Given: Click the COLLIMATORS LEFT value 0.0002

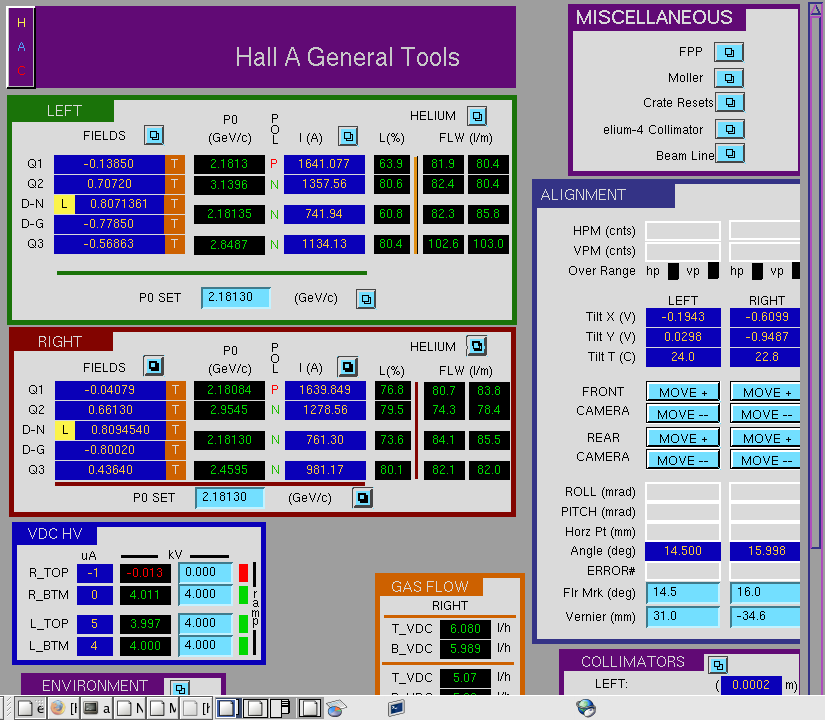Looking at the screenshot, I should click(751, 685).
